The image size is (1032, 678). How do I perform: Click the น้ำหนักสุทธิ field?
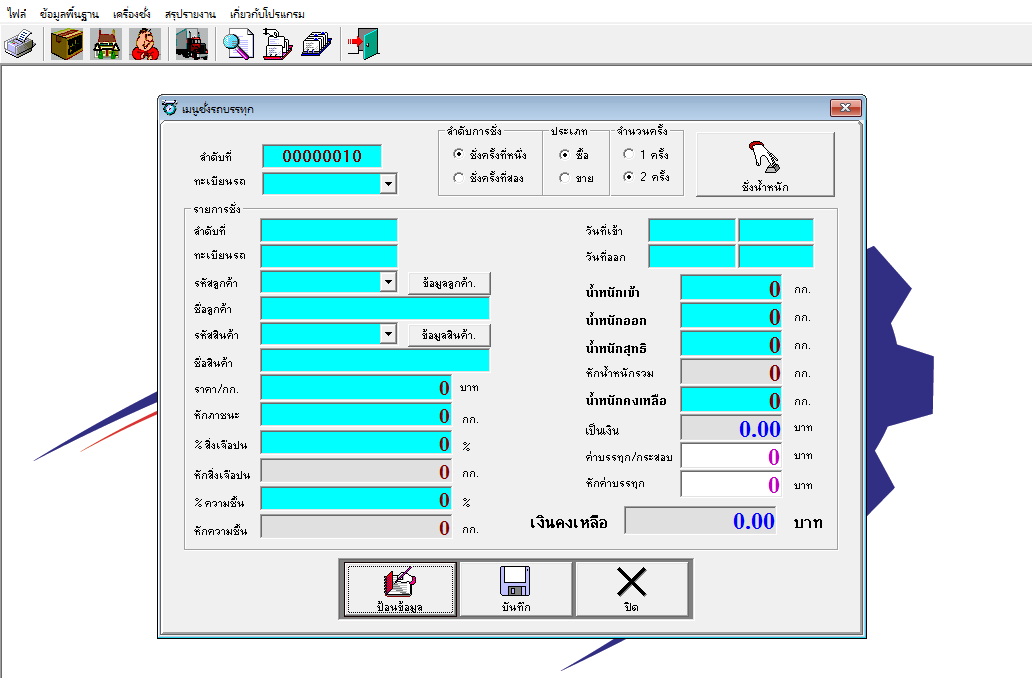[x=731, y=344]
